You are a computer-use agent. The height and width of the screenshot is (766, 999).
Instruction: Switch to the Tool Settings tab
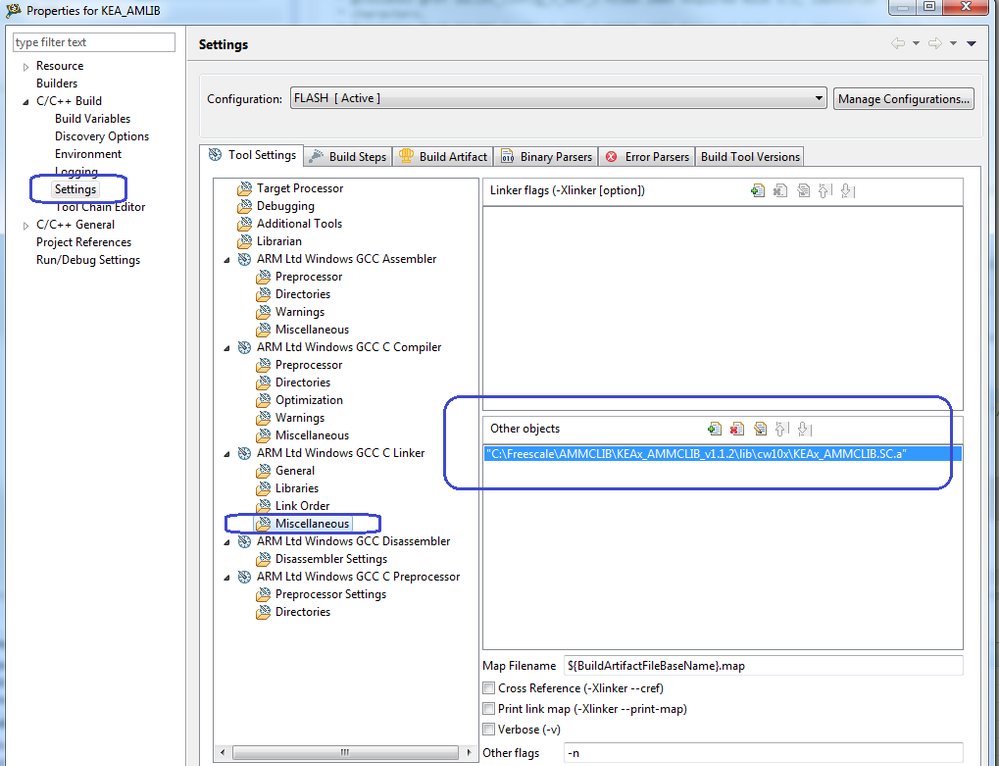pos(252,155)
